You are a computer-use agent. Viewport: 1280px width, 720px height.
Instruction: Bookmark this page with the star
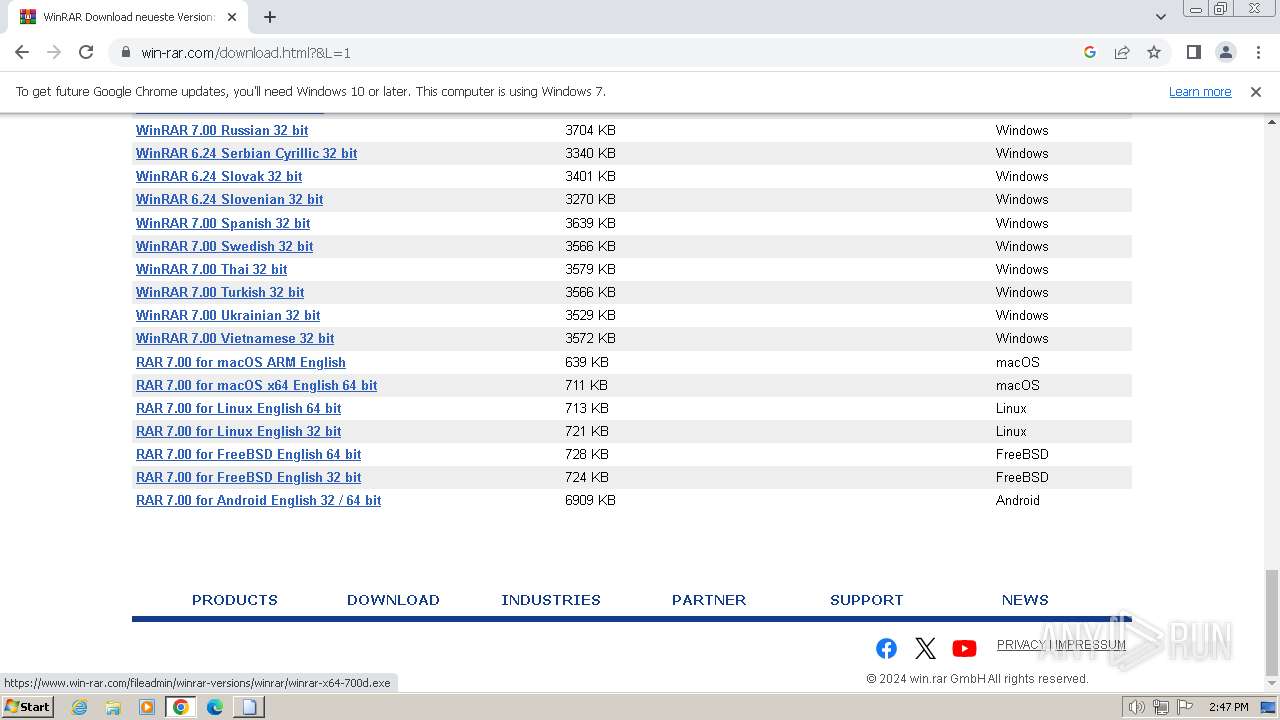click(1154, 52)
